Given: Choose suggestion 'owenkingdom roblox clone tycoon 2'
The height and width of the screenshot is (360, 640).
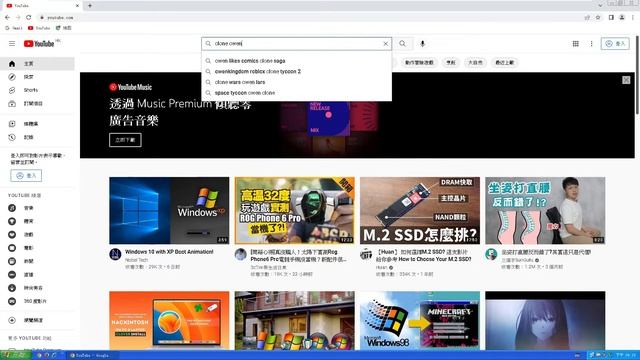Looking at the screenshot, I should (296, 71).
